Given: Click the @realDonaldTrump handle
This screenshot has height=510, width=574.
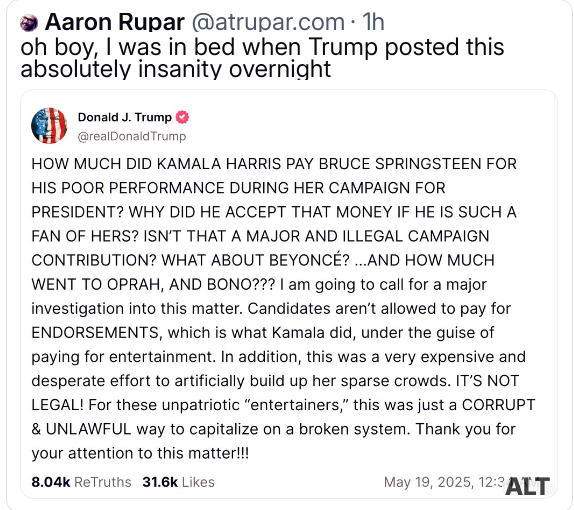Looking at the screenshot, I should (132, 137).
